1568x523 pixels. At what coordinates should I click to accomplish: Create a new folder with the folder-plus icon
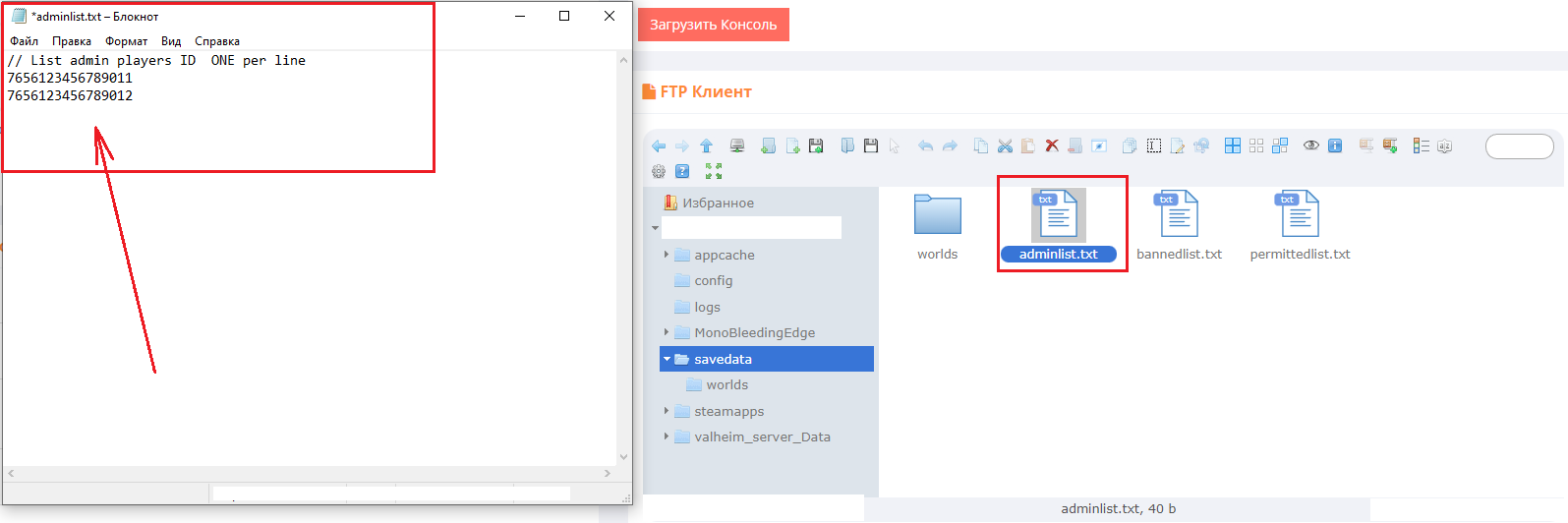769,145
